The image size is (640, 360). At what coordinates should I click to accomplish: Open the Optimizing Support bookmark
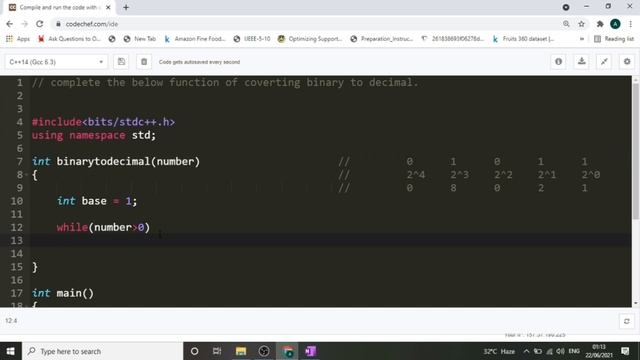(x=310, y=39)
